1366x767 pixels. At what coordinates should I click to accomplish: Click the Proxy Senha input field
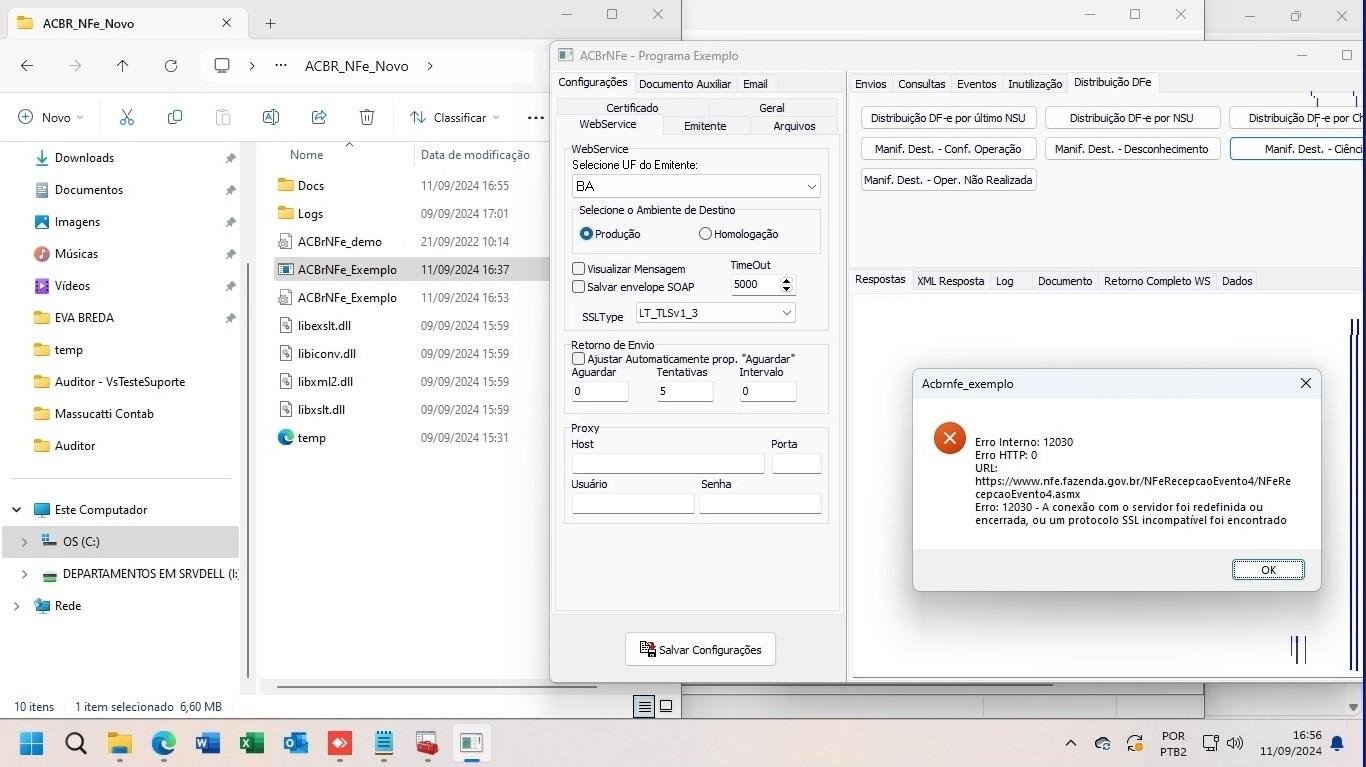click(x=760, y=503)
